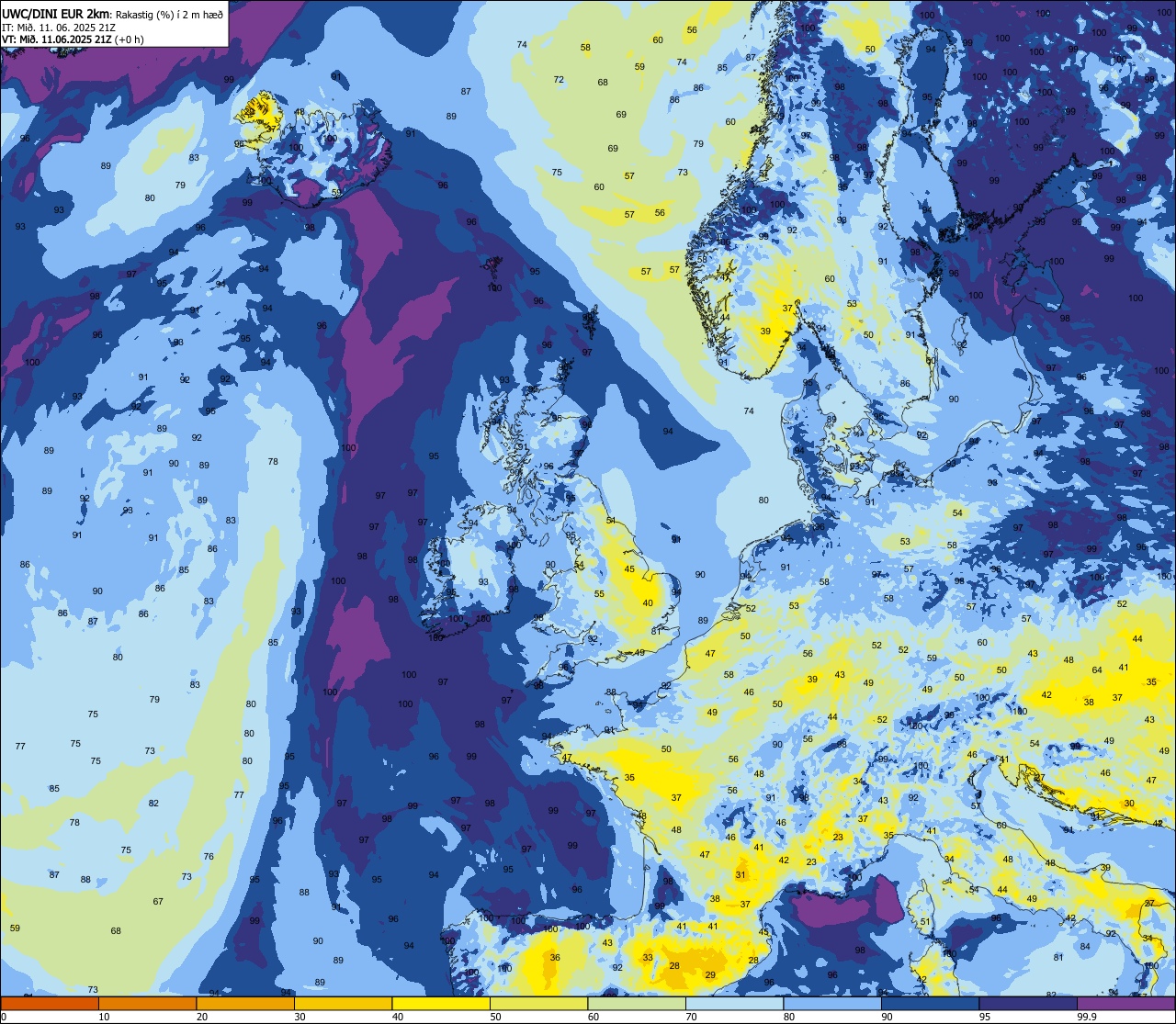The width and height of the screenshot is (1176, 1024).
Task: Click the legend label 10
Action: click(104, 1017)
